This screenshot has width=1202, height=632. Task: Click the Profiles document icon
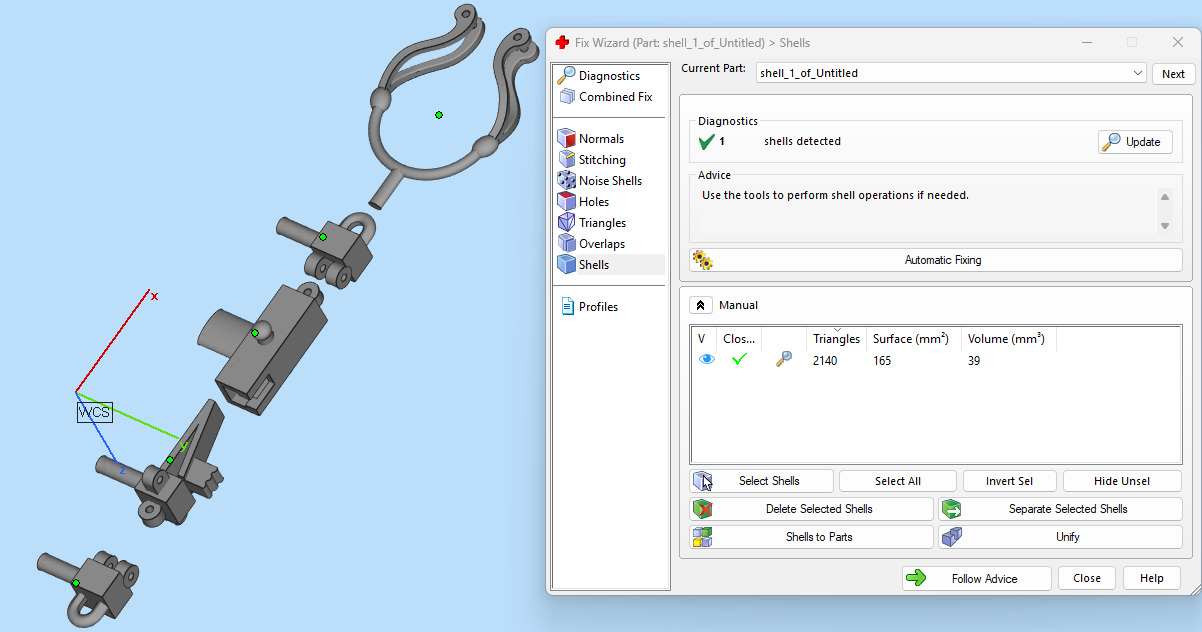click(567, 306)
